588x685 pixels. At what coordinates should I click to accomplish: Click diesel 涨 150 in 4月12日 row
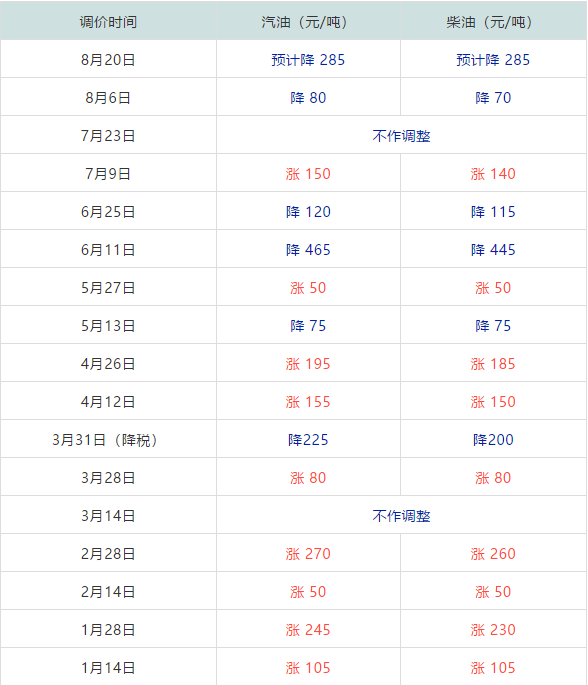(493, 402)
